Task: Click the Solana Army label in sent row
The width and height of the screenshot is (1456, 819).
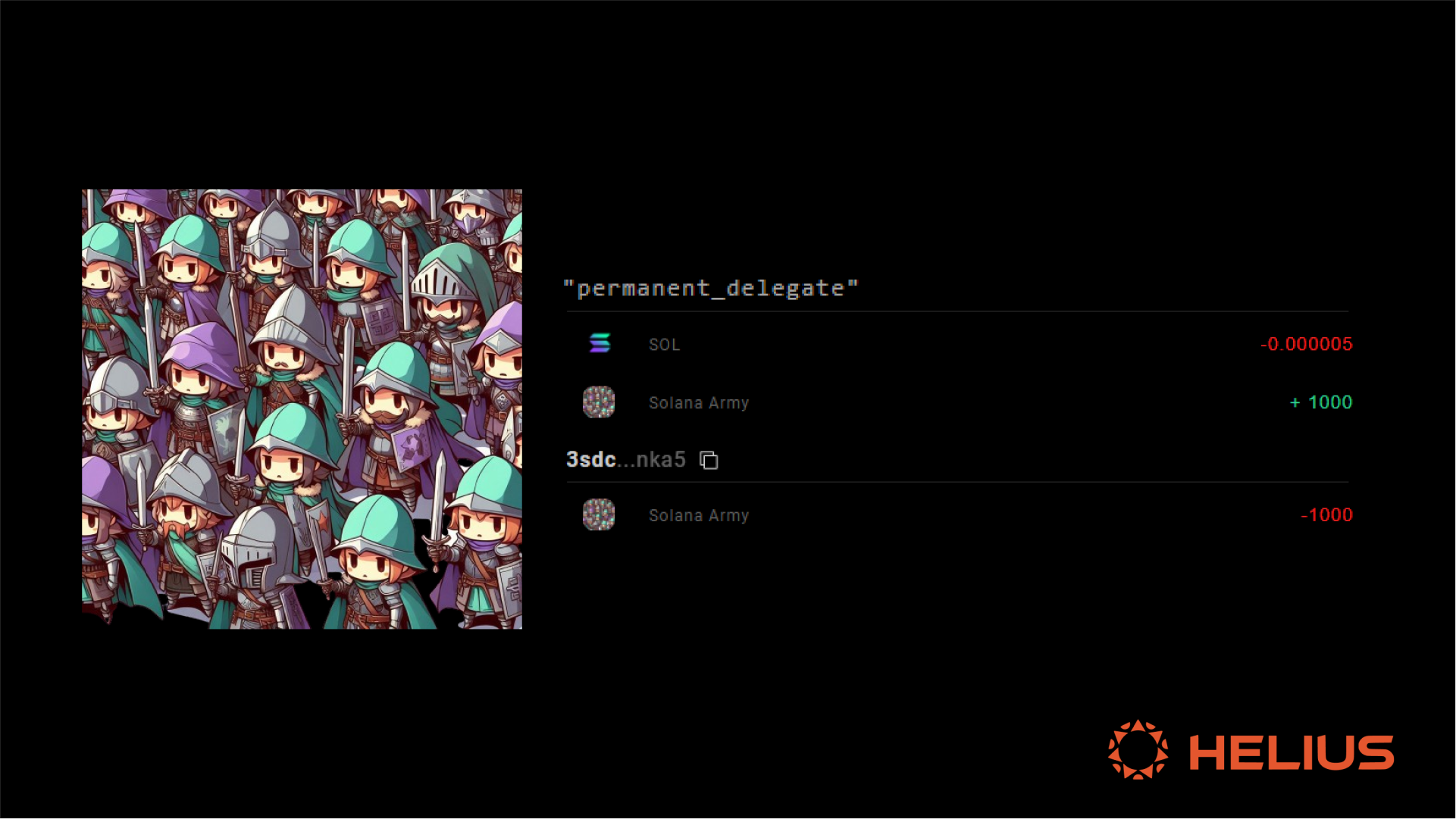Action: pyautogui.click(x=699, y=515)
